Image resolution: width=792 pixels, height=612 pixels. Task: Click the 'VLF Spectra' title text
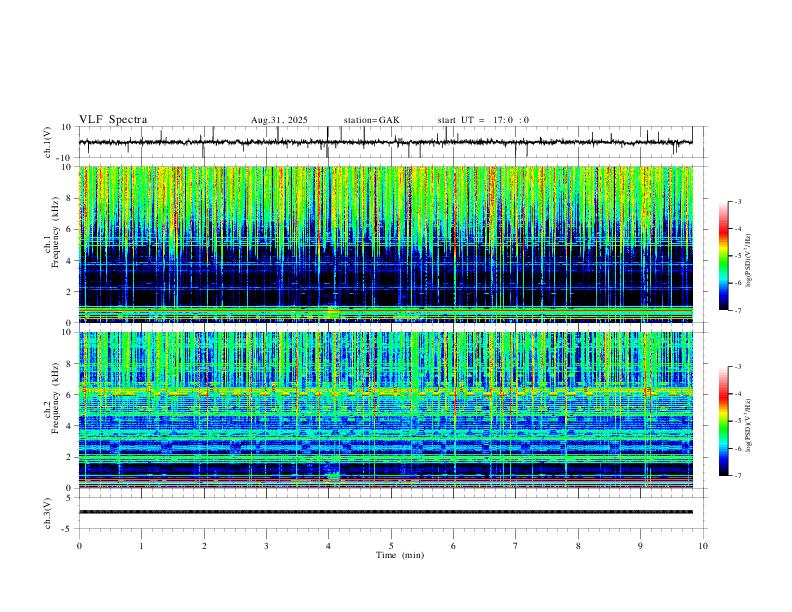click(x=113, y=120)
